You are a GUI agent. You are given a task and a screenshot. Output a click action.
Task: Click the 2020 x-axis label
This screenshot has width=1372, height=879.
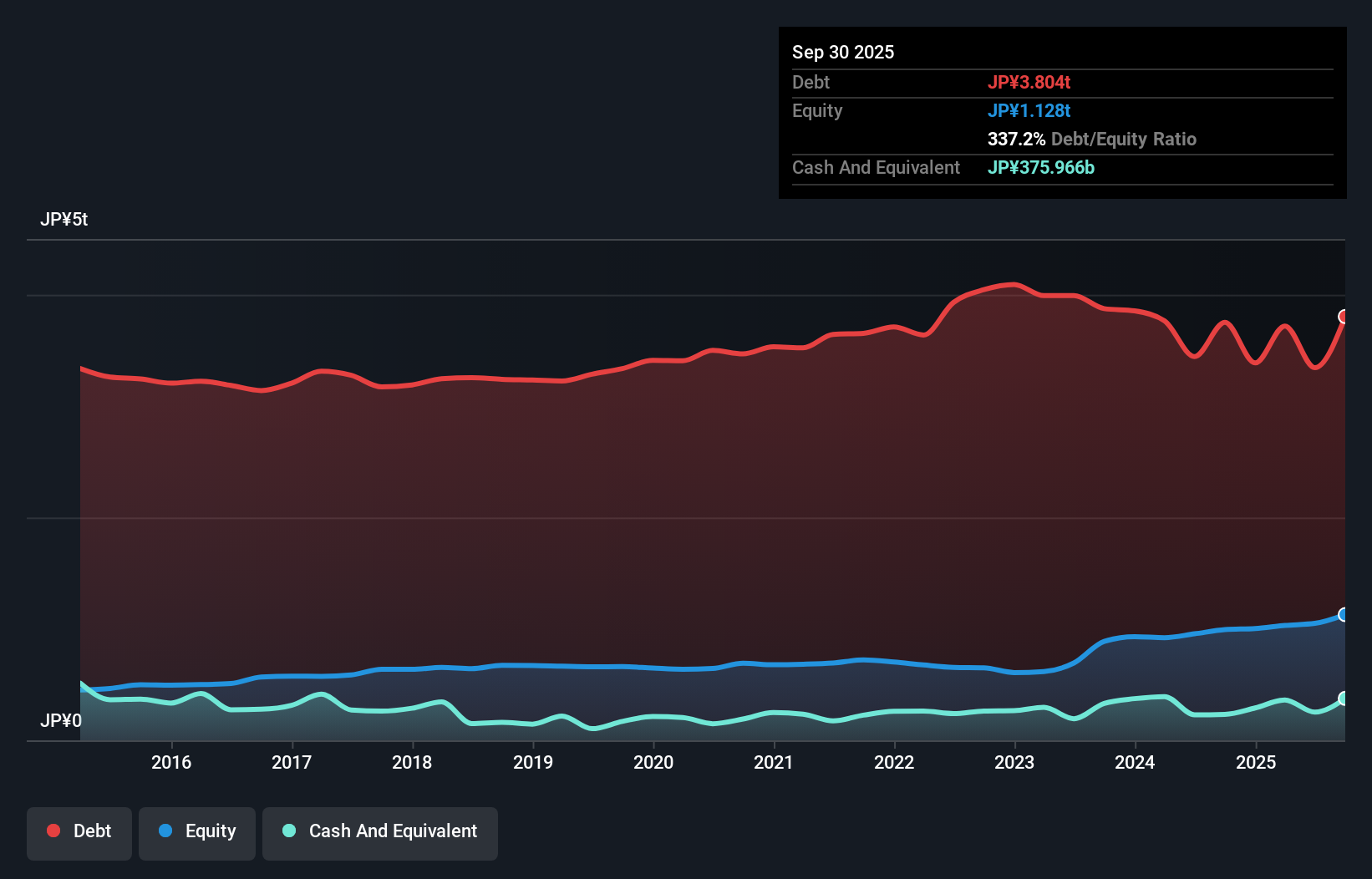653,762
